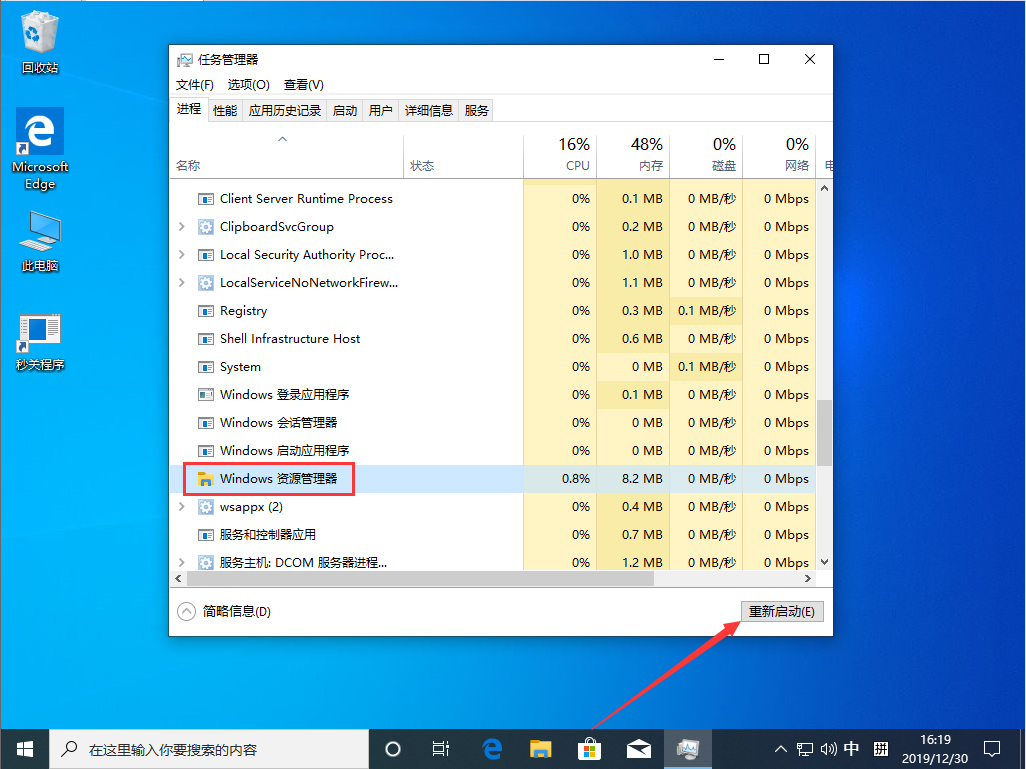Expand the ClipboardSvcGroup process entry
This screenshot has width=1026, height=769.
182,226
